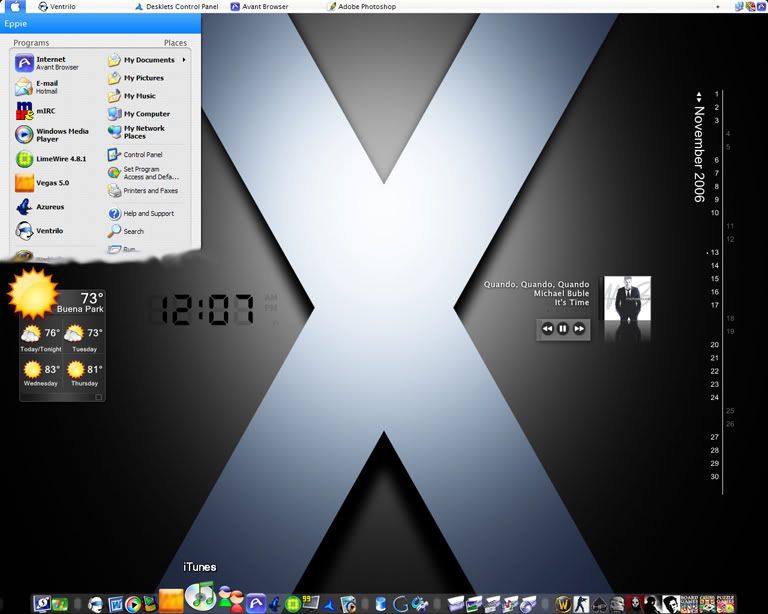
Task: Click the Eppie user name header
Action: pos(16,24)
